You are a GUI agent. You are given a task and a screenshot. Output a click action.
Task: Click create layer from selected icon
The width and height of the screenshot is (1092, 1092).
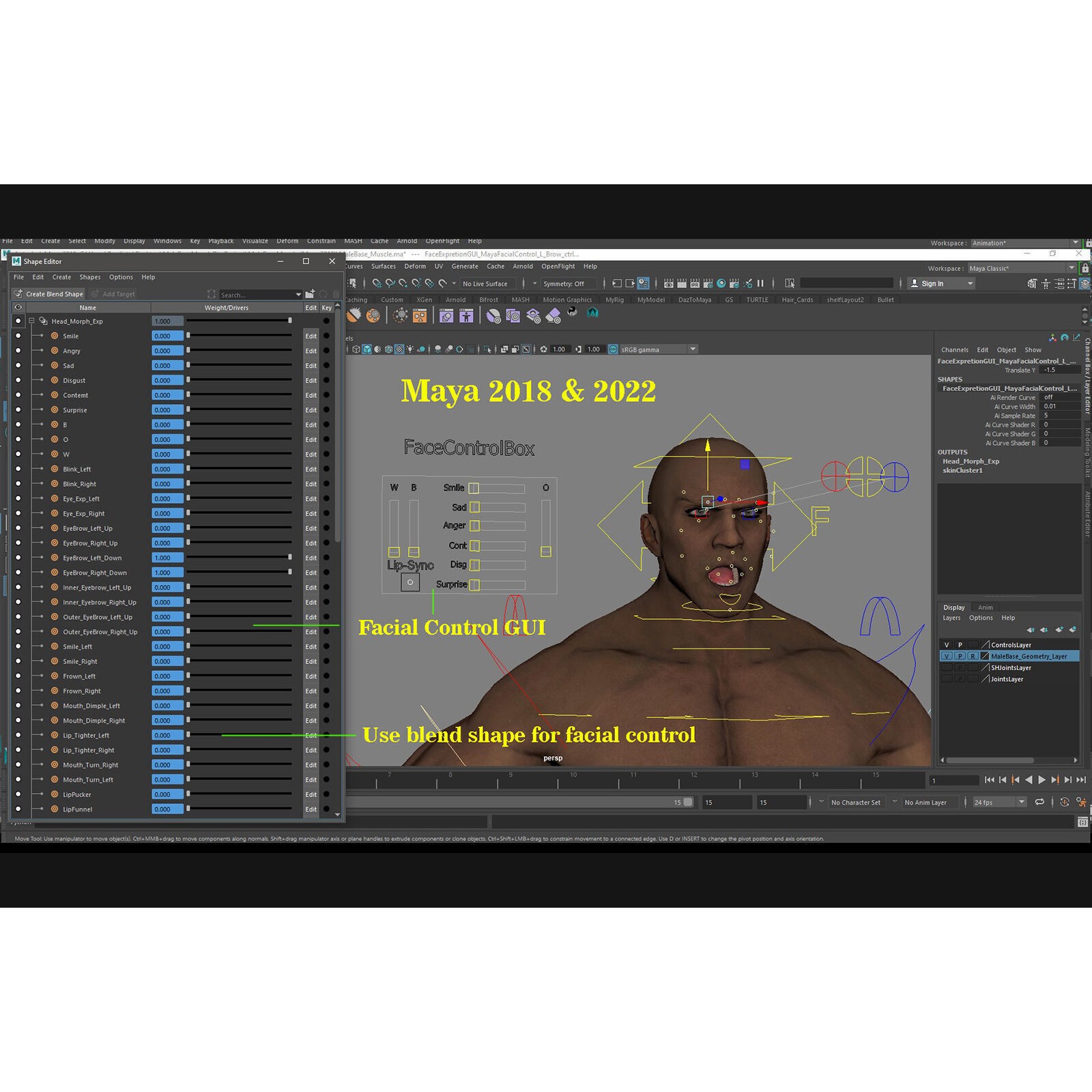pos(1073,629)
